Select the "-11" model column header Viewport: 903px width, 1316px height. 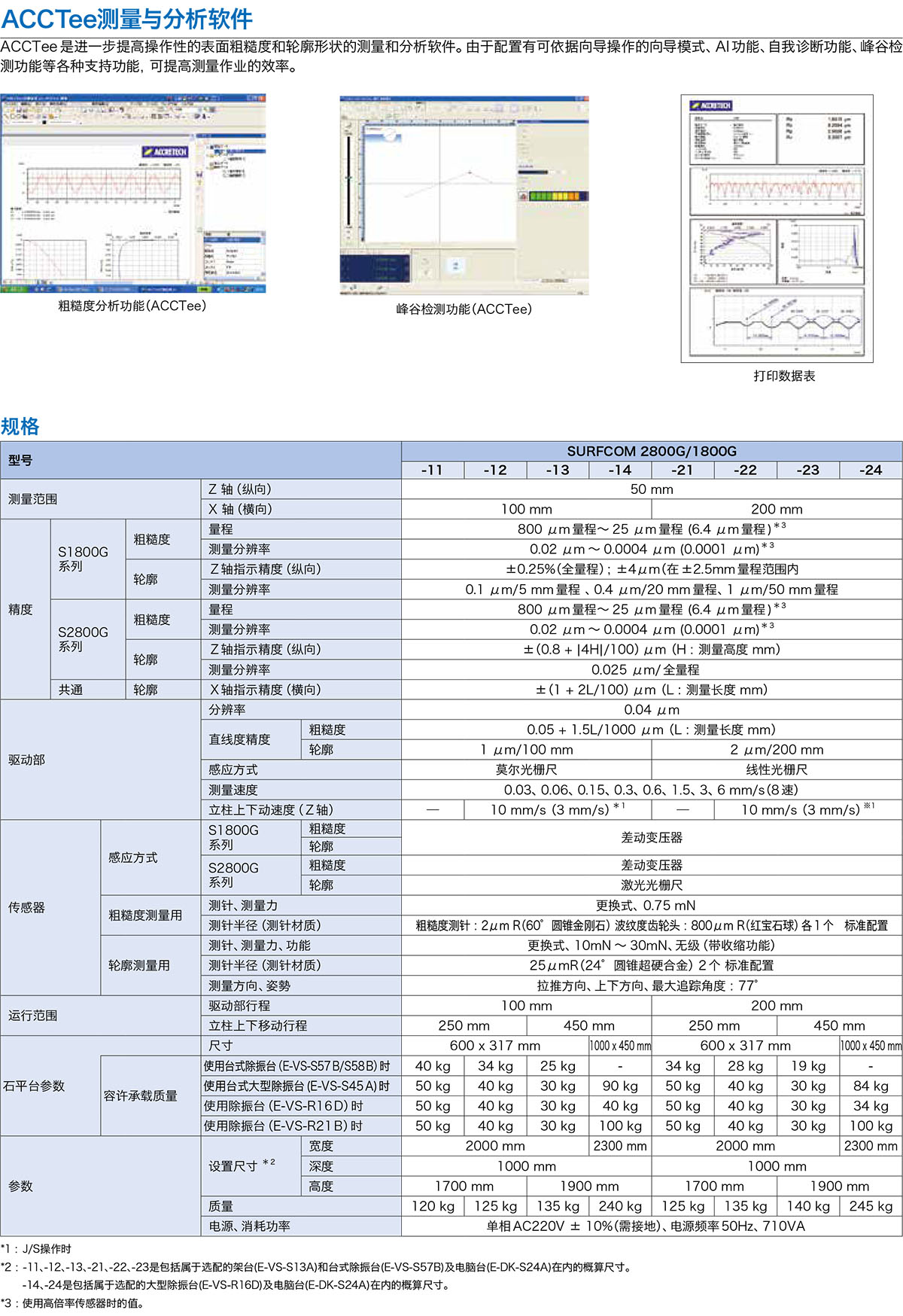tap(433, 470)
